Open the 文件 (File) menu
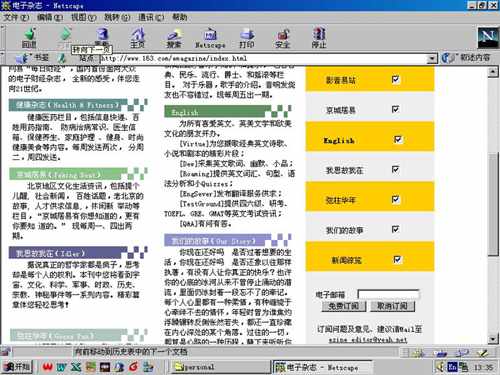This screenshot has width=500, height=375. (x=16, y=17)
